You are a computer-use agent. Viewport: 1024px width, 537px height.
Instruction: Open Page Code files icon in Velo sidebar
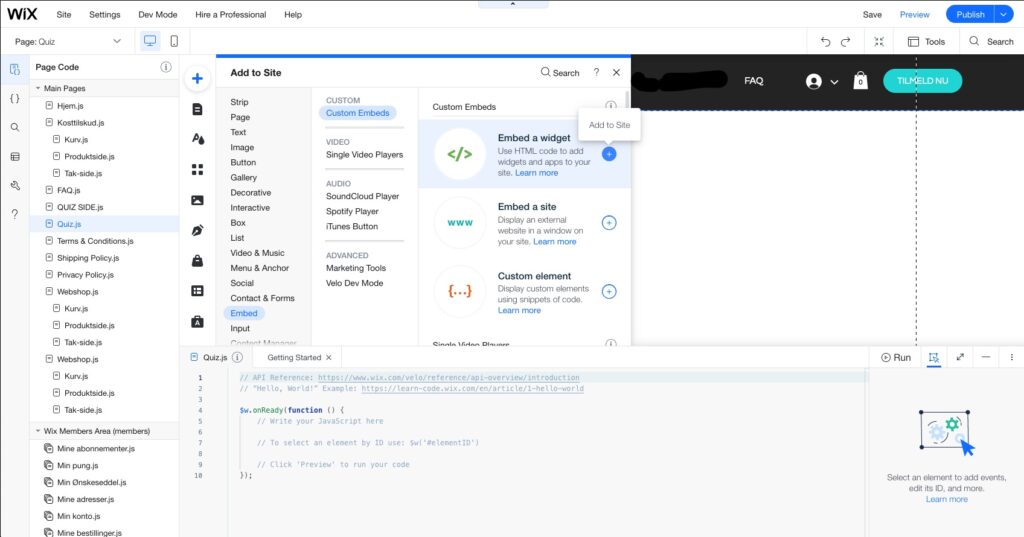point(15,69)
